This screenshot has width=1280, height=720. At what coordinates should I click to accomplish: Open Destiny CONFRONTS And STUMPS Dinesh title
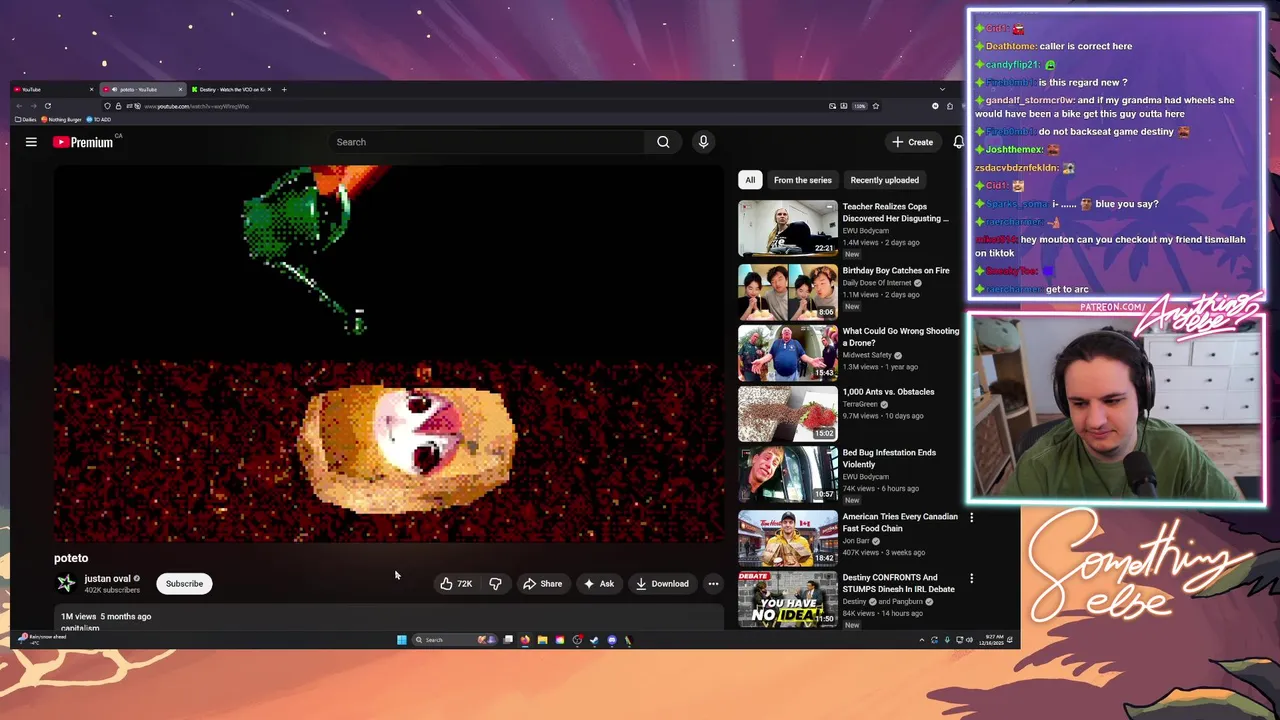(x=898, y=583)
